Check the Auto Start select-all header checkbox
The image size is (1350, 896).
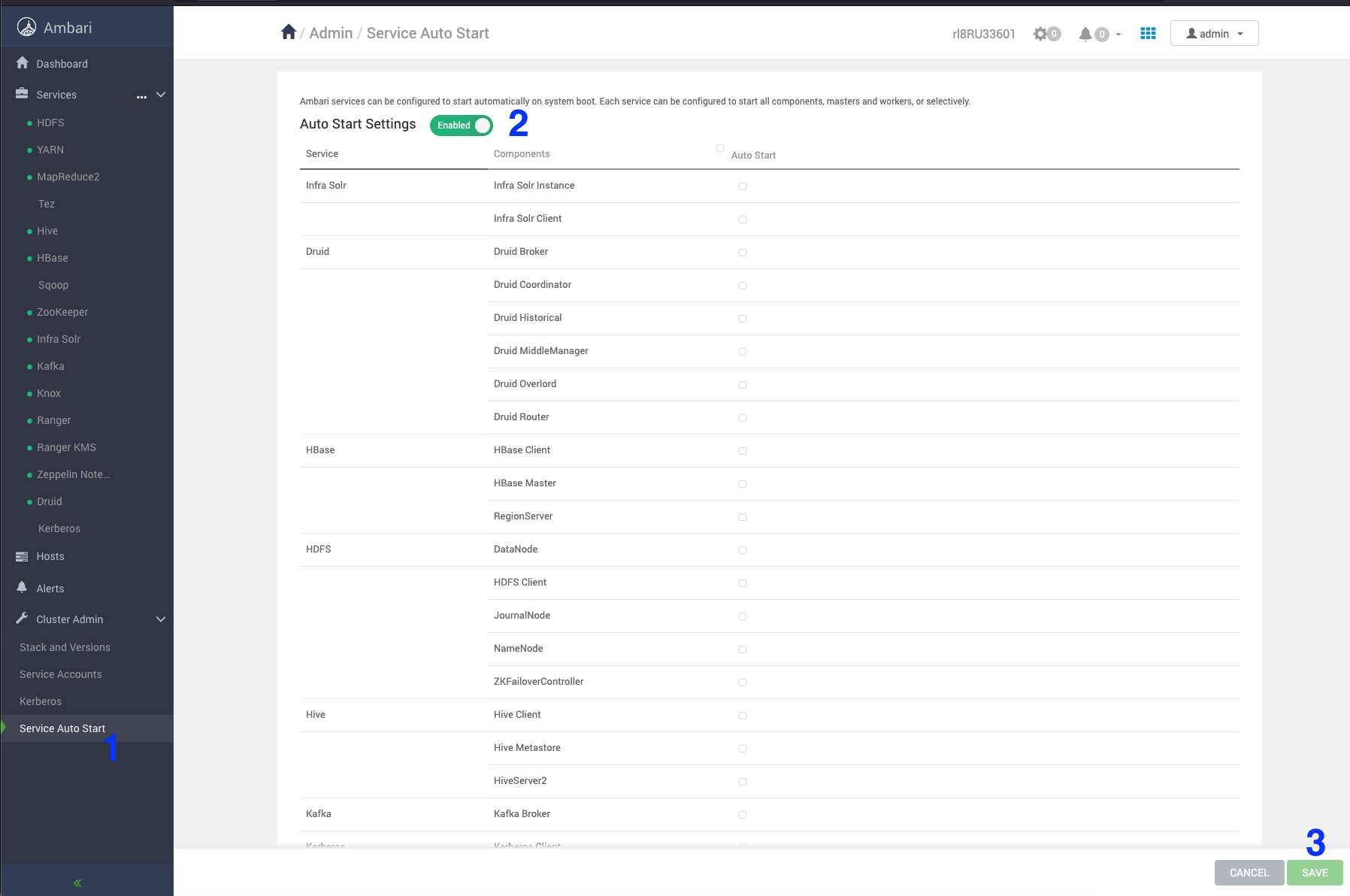point(720,148)
